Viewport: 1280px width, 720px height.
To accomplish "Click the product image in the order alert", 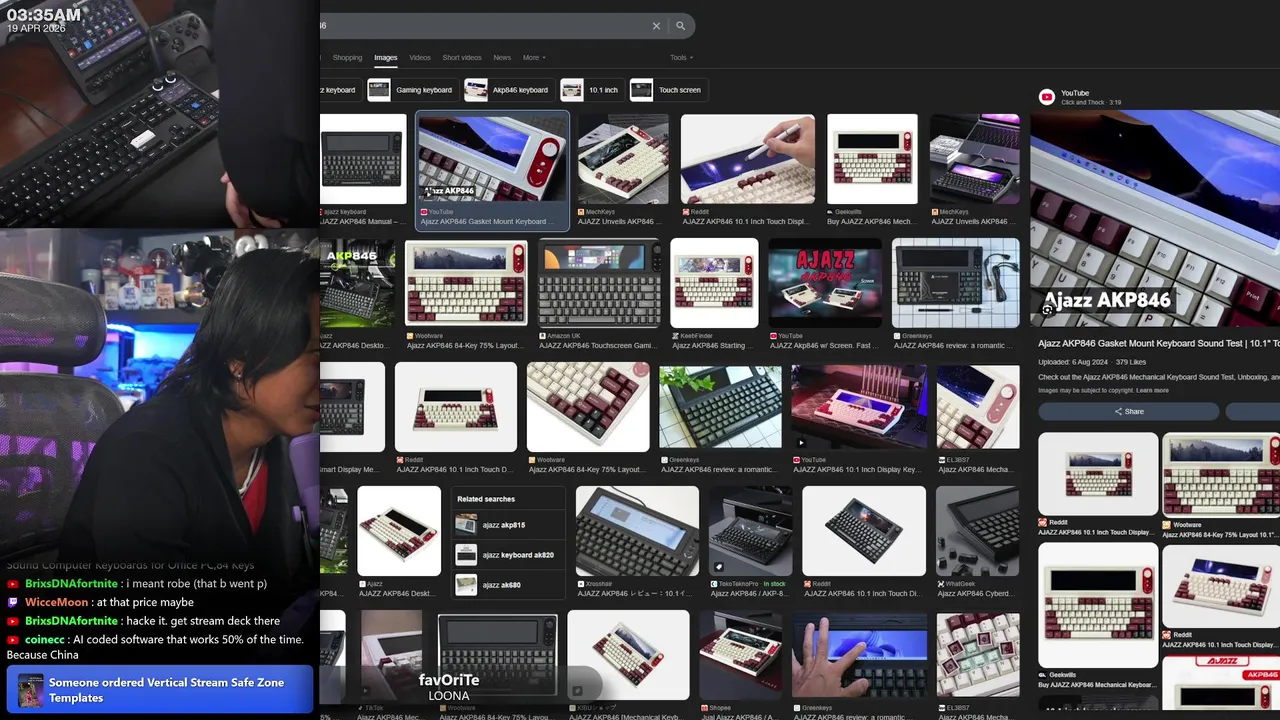I will pyautogui.click(x=31, y=690).
